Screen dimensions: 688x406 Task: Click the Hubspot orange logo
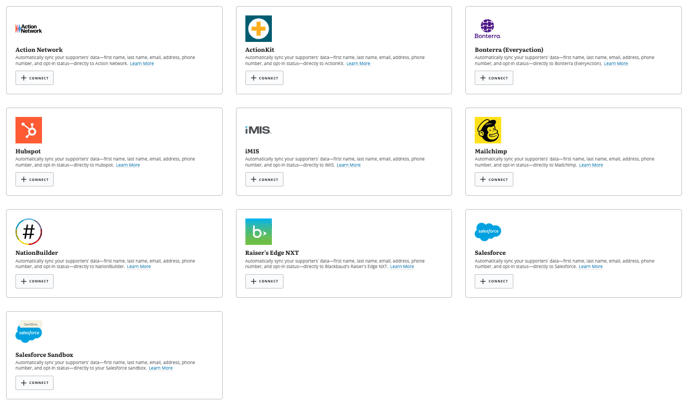(x=29, y=130)
